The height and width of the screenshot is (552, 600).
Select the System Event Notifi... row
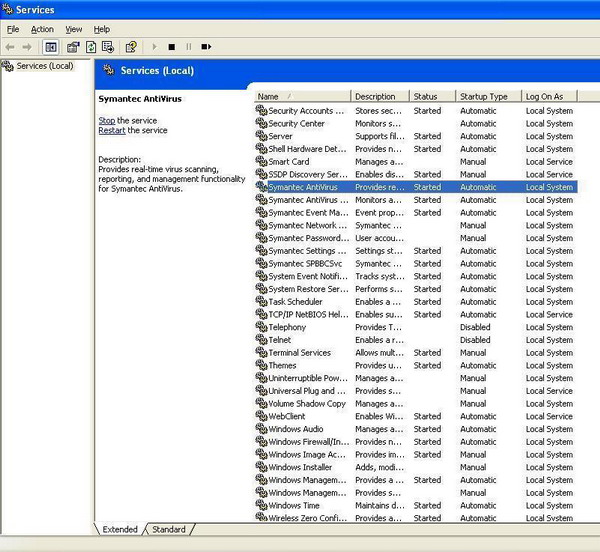[x=416, y=276]
